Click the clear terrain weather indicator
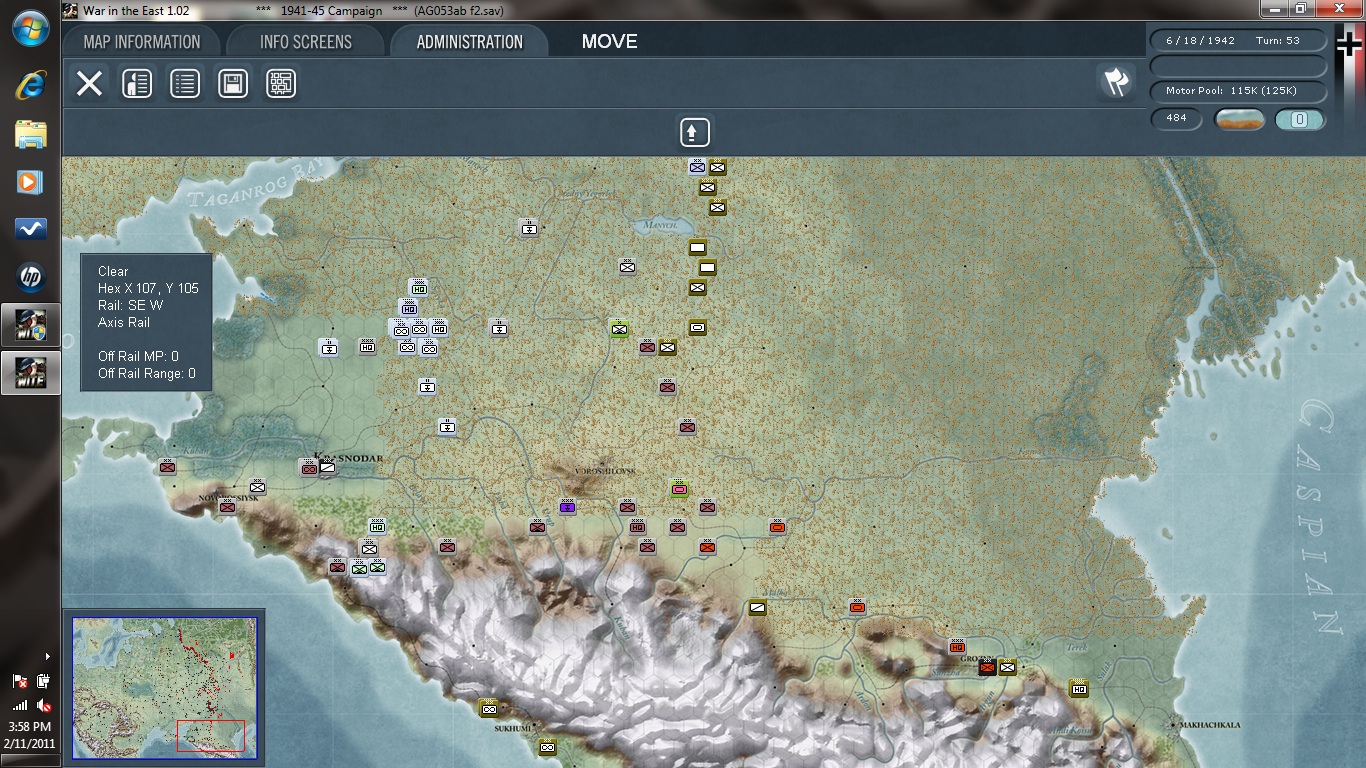1366x768 pixels. pos(1239,120)
